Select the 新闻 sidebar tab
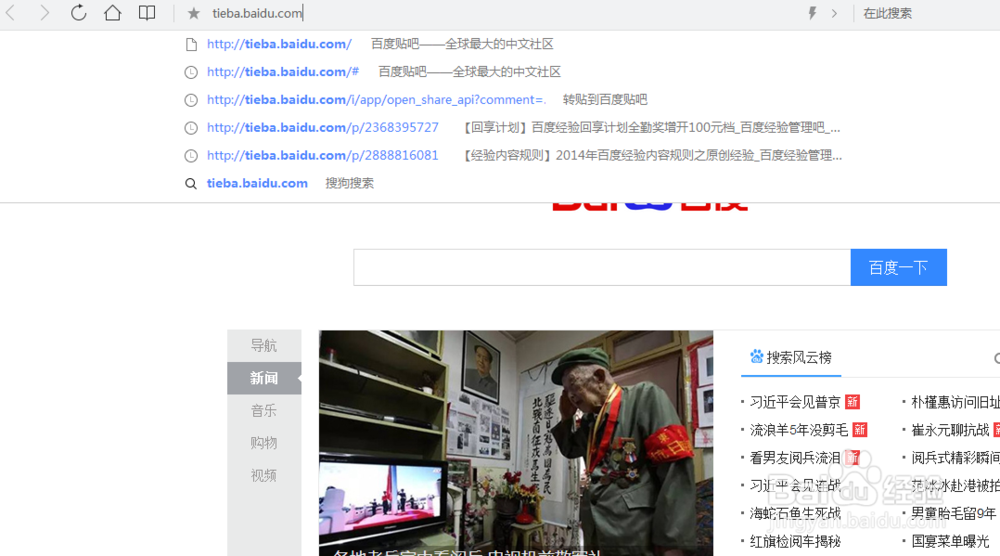Viewport: 1000px width, 556px height. (264, 378)
